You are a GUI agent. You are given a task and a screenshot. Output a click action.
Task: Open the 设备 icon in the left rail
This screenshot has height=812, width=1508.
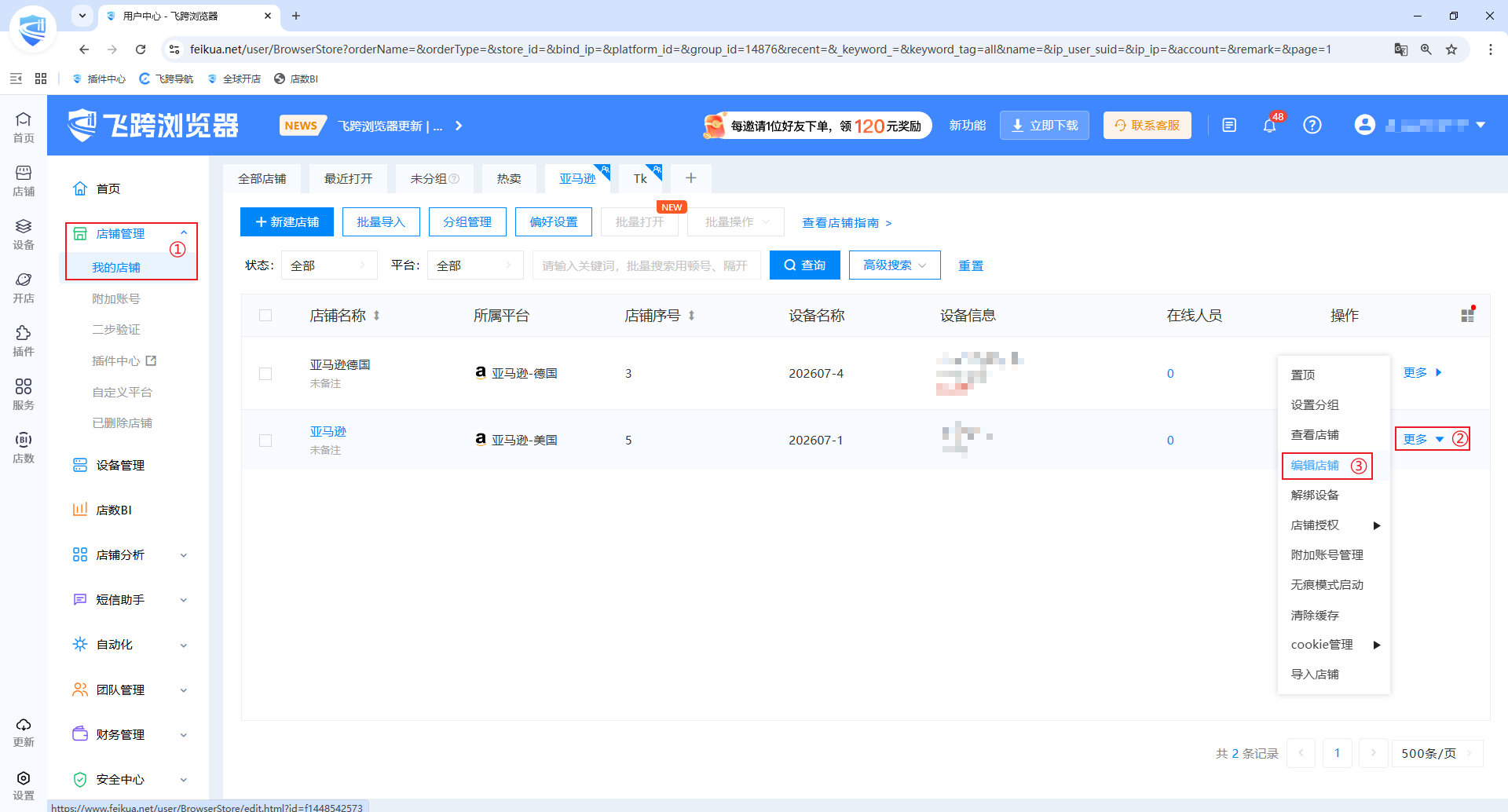pos(24,233)
